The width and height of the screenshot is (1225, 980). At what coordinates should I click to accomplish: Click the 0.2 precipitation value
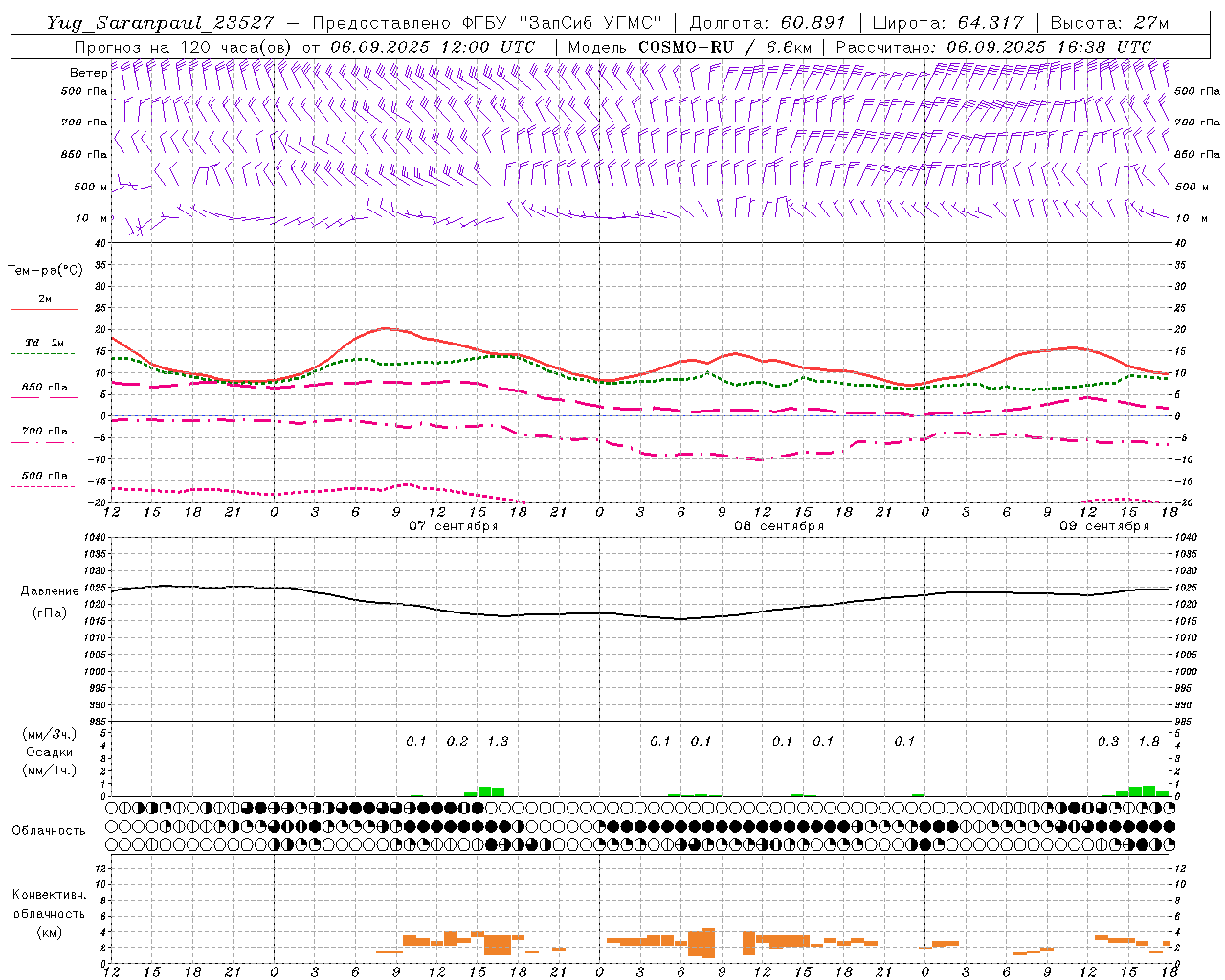click(x=457, y=742)
